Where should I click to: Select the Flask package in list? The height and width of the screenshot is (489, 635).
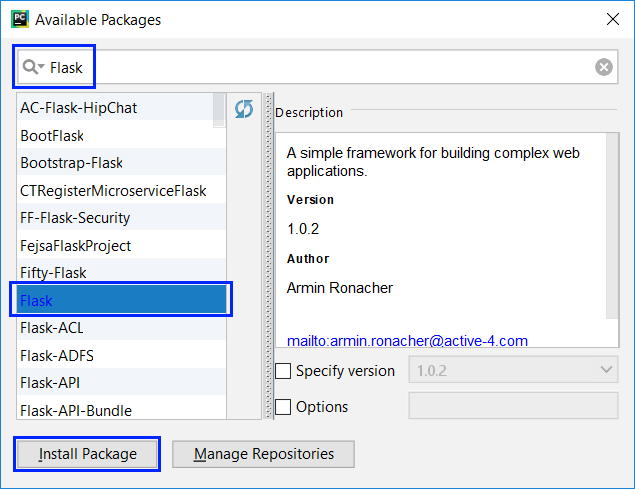coord(118,300)
